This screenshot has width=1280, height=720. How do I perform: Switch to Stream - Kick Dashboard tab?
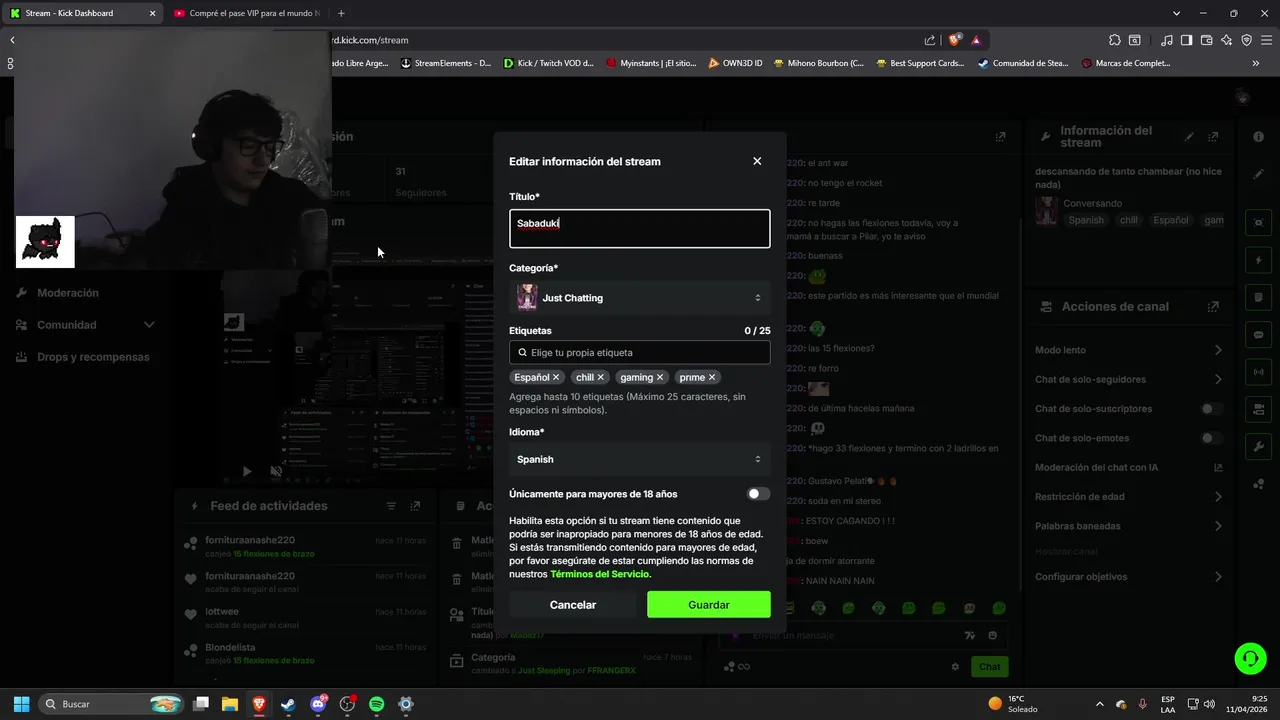[83, 13]
